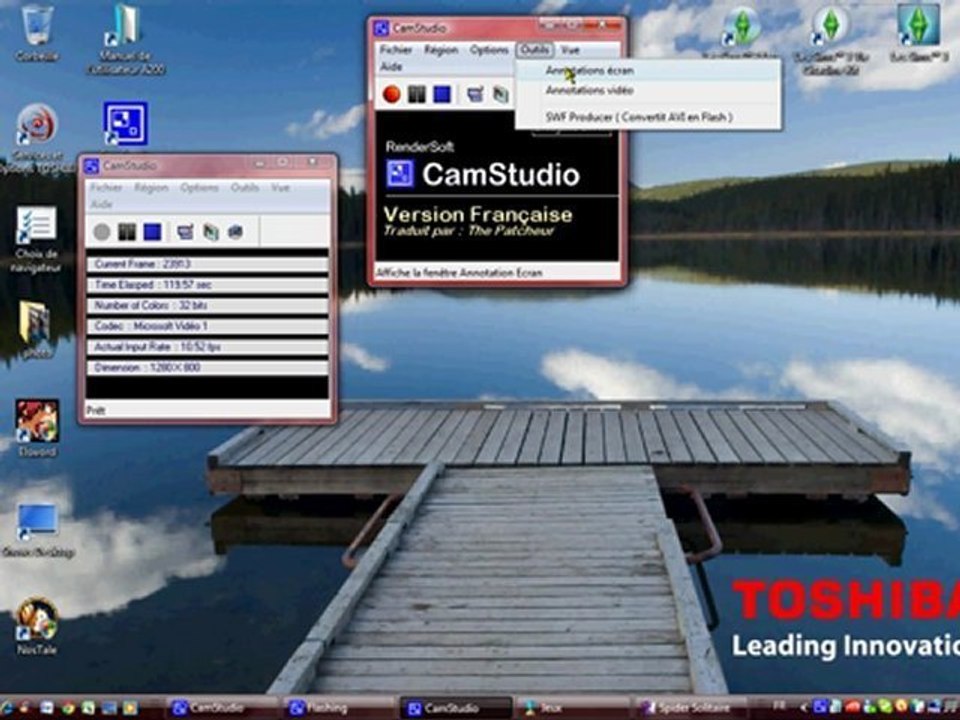Viewport: 960px width, 720px height.
Task: Open Aide menu in back CamStudio window
Action: coord(102,204)
